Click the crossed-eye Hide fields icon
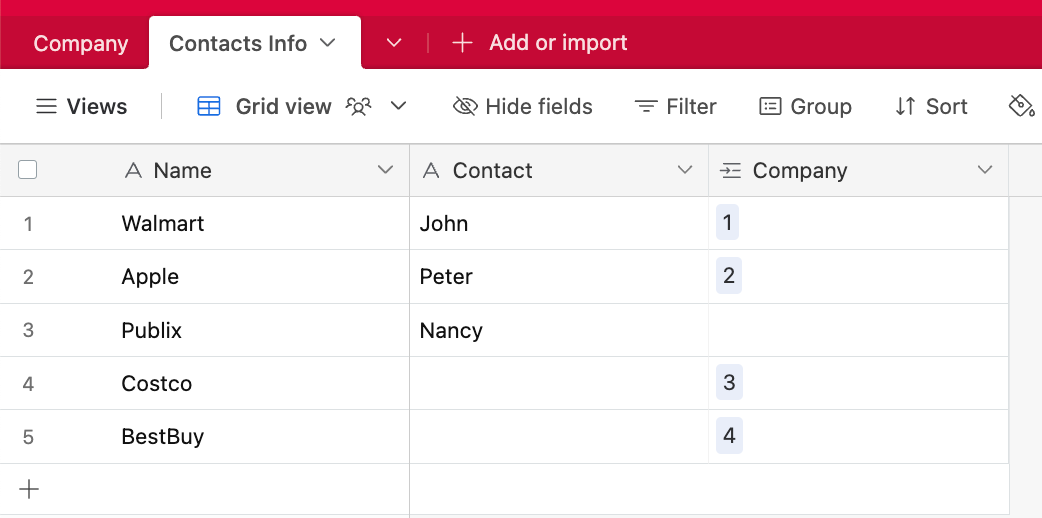1042x518 pixels. point(465,106)
